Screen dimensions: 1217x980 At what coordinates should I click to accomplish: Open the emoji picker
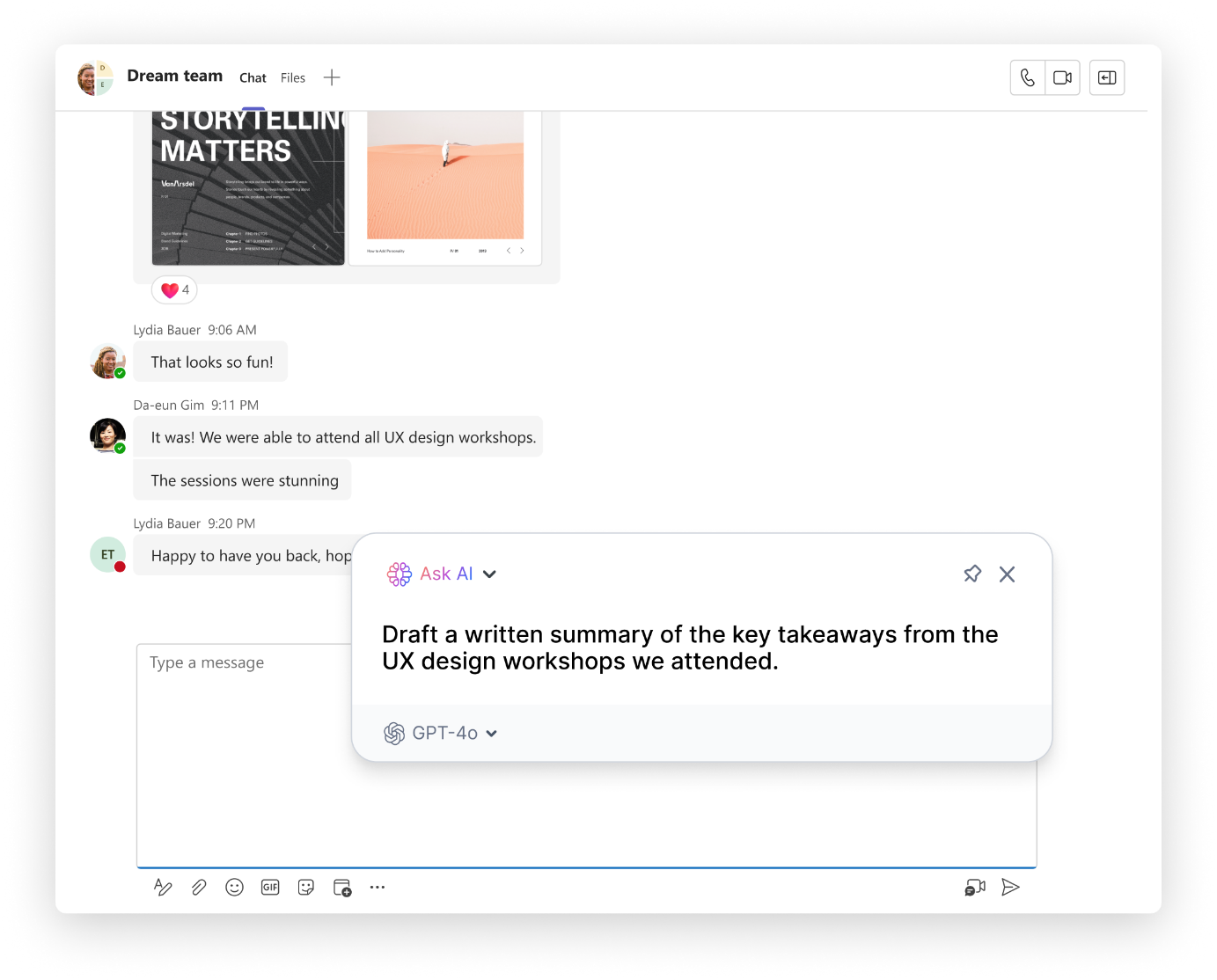pyautogui.click(x=234, y=887)
